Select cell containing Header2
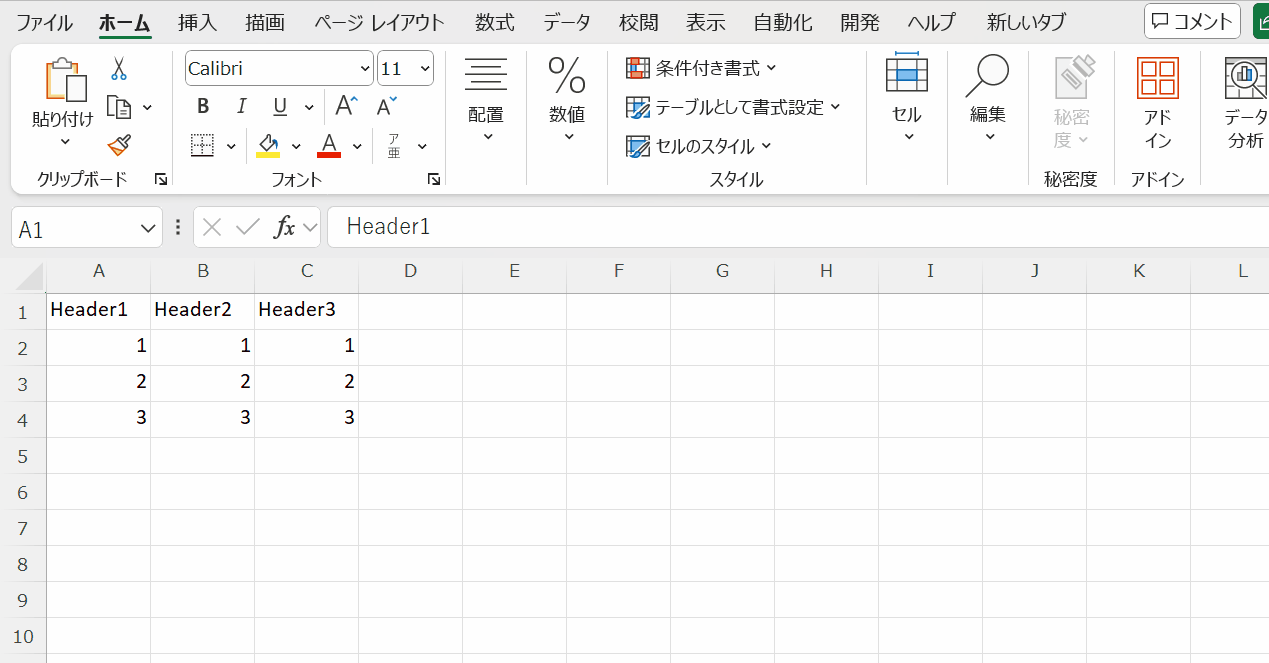 203,311
